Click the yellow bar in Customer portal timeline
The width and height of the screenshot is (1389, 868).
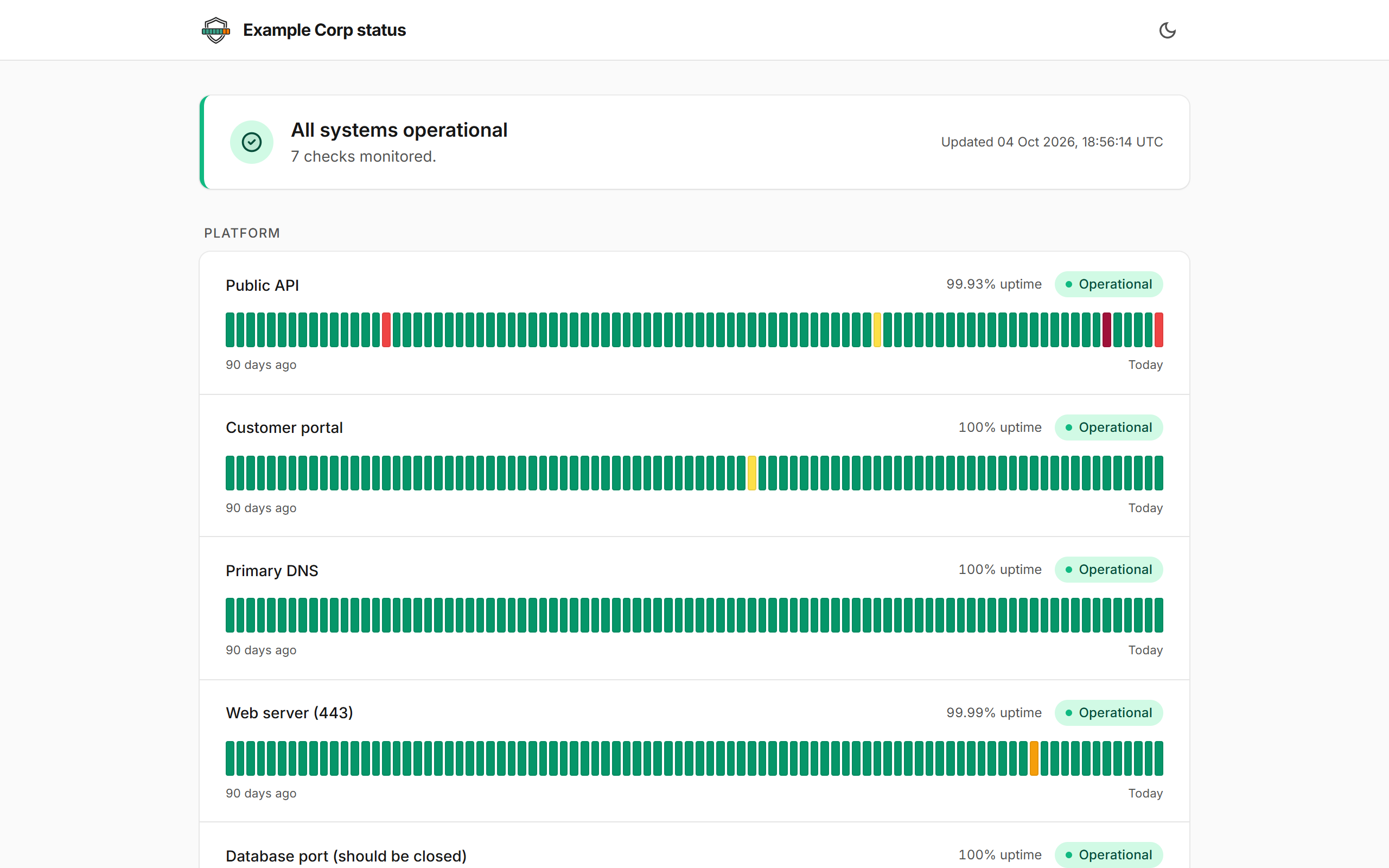coord(752,473)
